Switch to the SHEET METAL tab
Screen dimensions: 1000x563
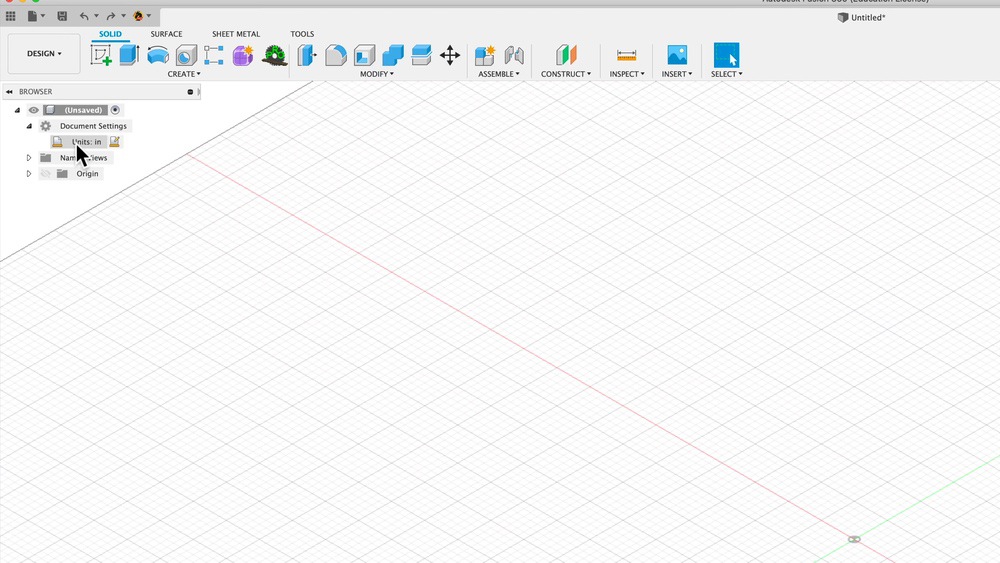[236, 34]
